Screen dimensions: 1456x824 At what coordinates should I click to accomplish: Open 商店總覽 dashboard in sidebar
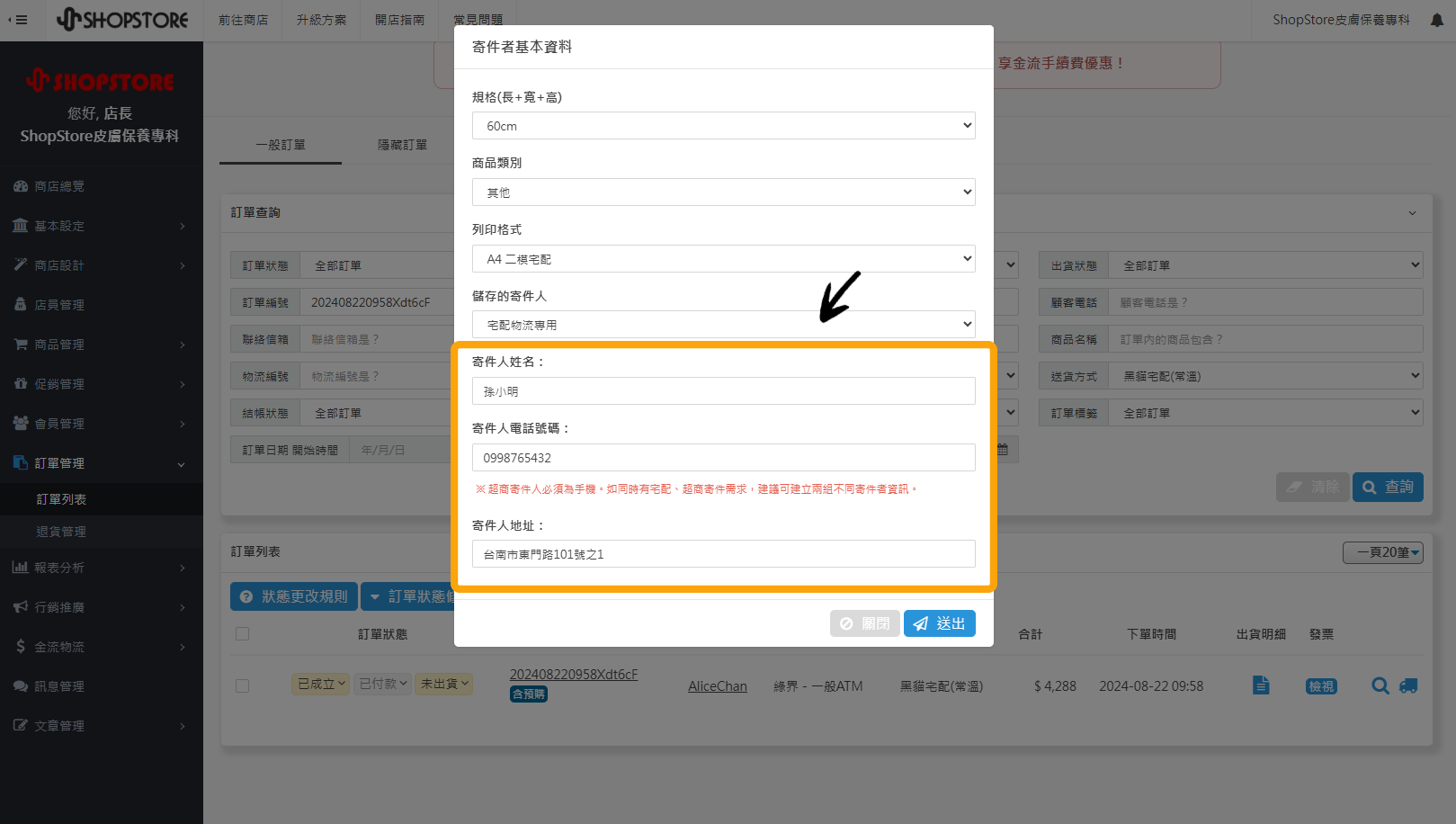[59, 186]
